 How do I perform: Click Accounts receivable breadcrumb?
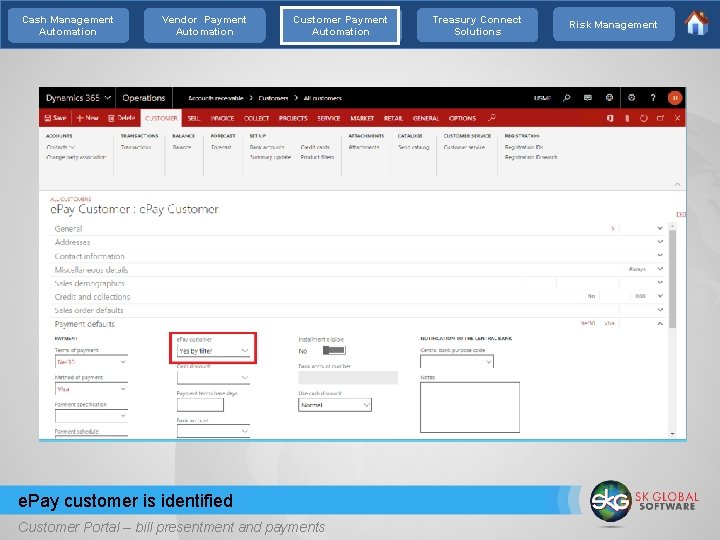tap(215, 98)
